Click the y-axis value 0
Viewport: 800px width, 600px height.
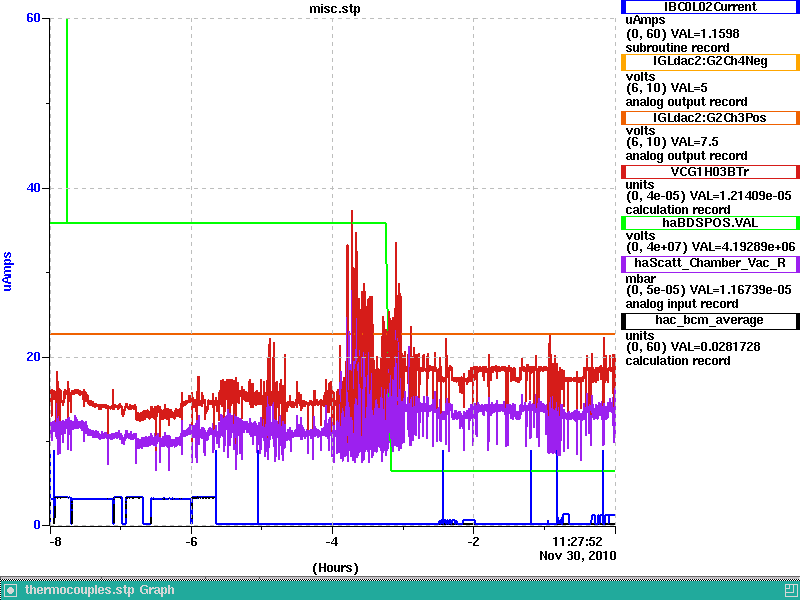(37, 525)
